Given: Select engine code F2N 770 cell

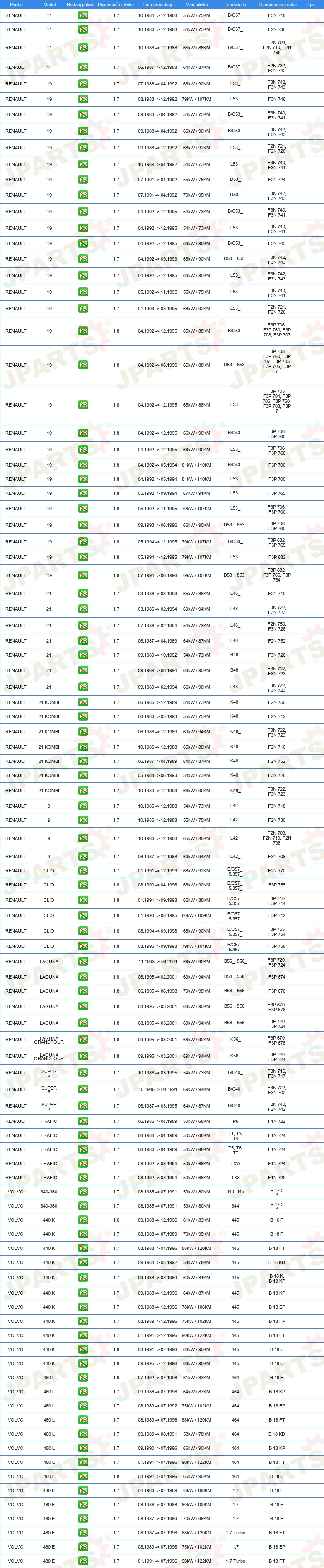Looking at the screenshot, I should coord(277,871).
